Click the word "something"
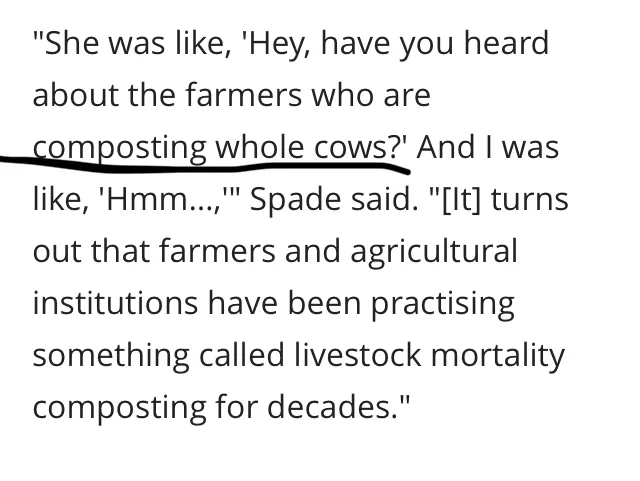 coord(111,356)
